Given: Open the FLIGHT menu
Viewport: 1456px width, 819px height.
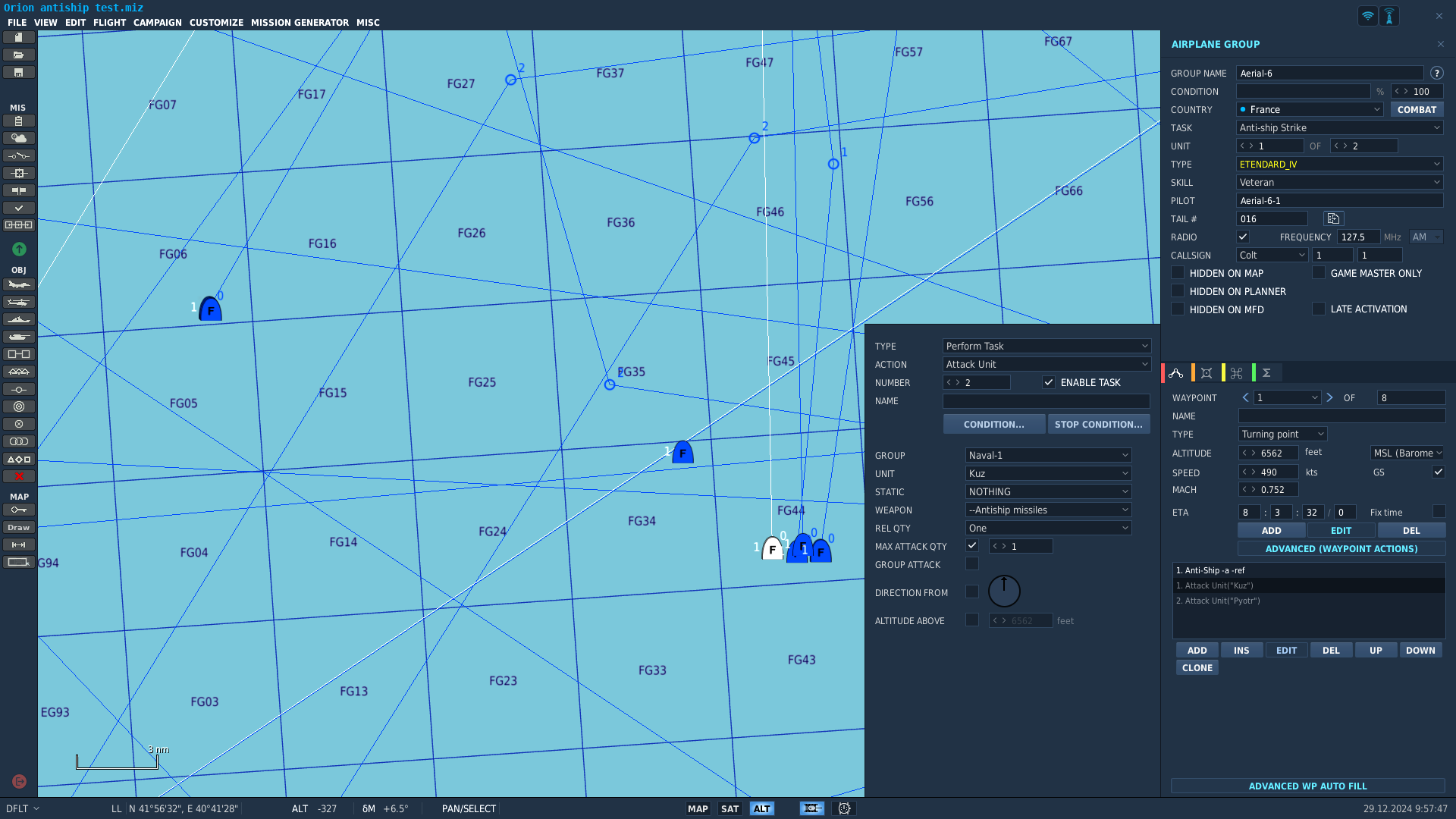Looking at the screenshot, I should click(x=109, y=23).
